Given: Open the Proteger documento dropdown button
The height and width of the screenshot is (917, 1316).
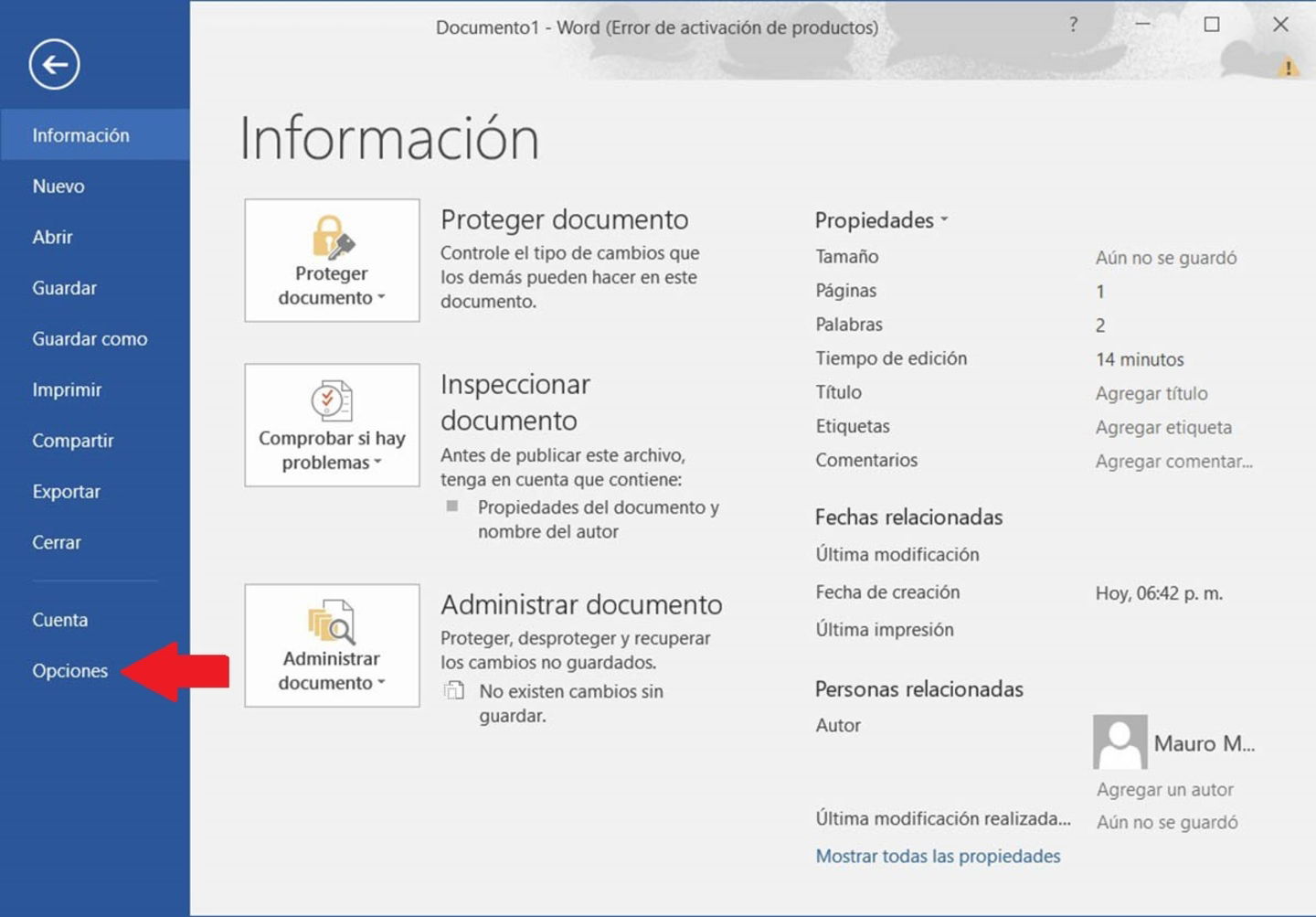Looking at the screenshot, I should 332,261.
